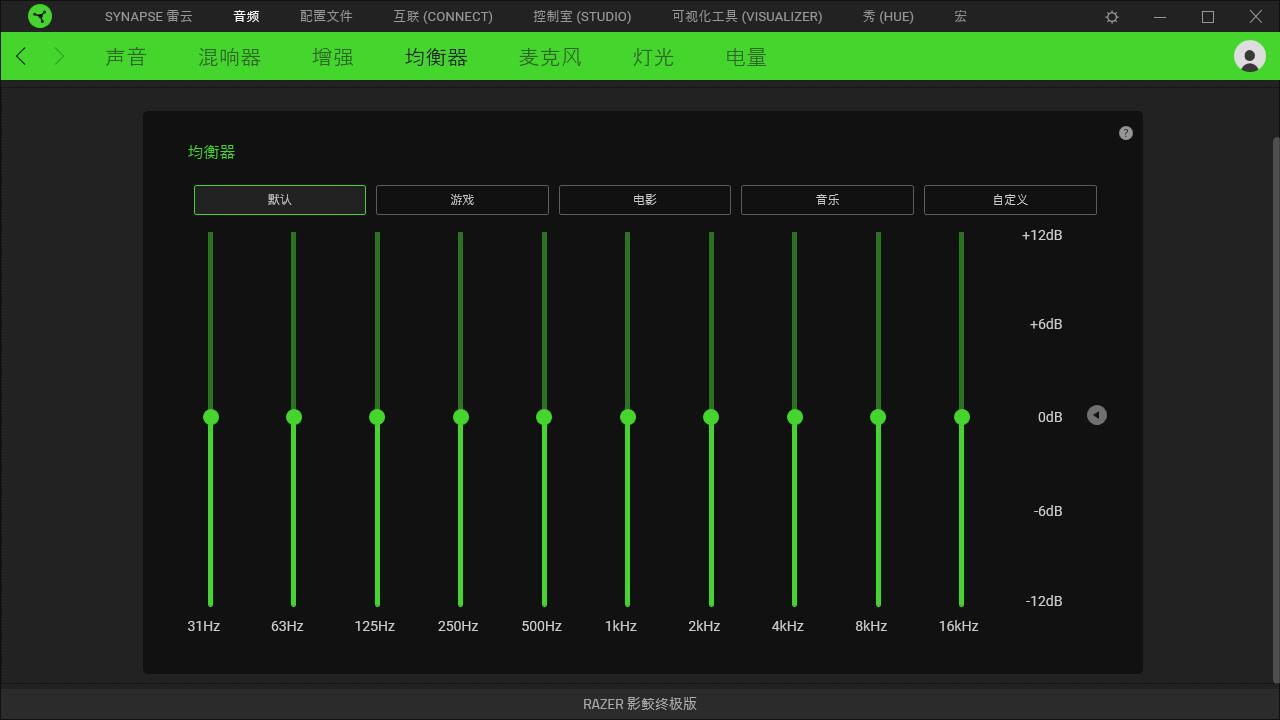This screenshot has width=1280, height=720.
Task: Select 音乐 equalizer preset
Action: [x=827, y=199]
